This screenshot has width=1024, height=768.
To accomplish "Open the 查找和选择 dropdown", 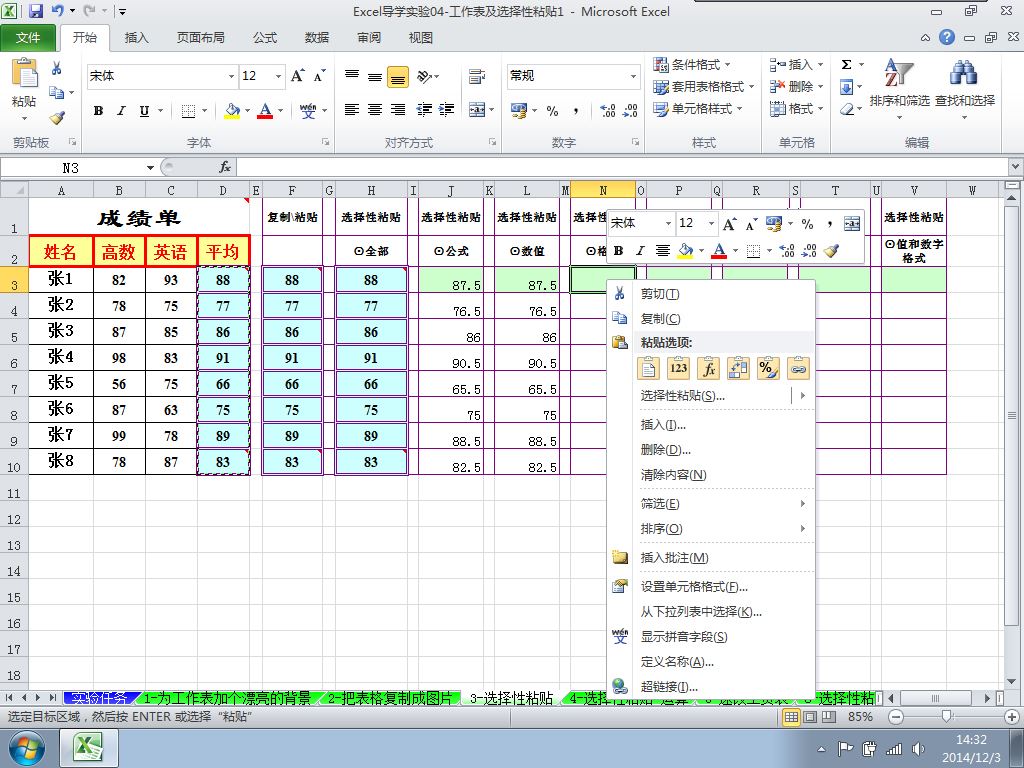I will point(965,89).
